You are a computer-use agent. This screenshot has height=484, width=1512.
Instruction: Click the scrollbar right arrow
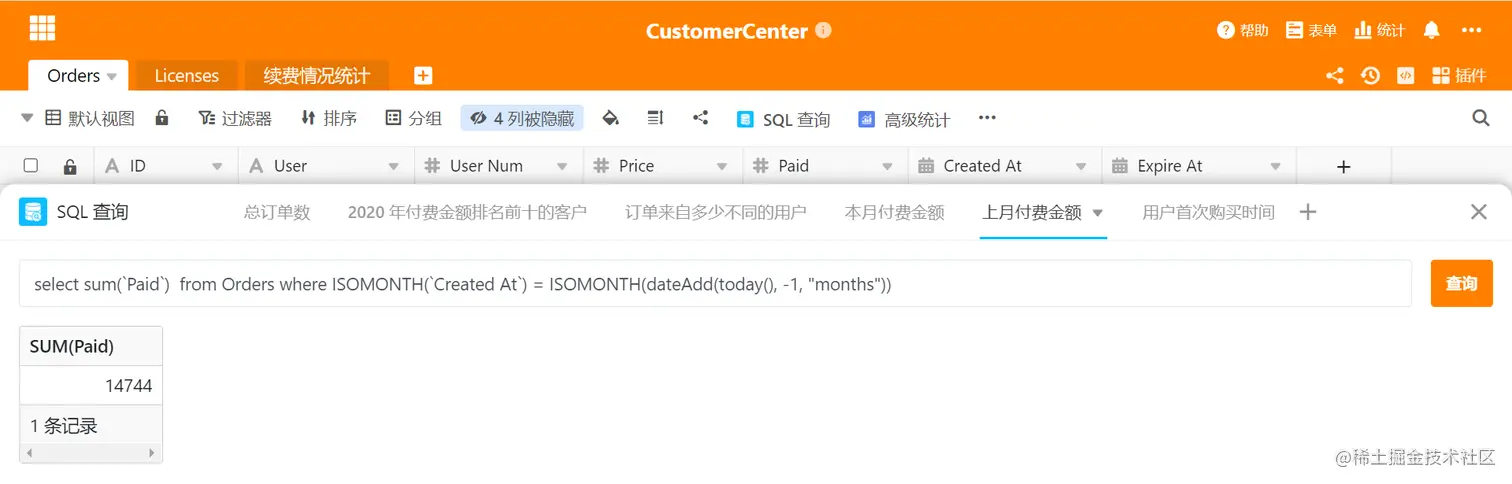153,453
